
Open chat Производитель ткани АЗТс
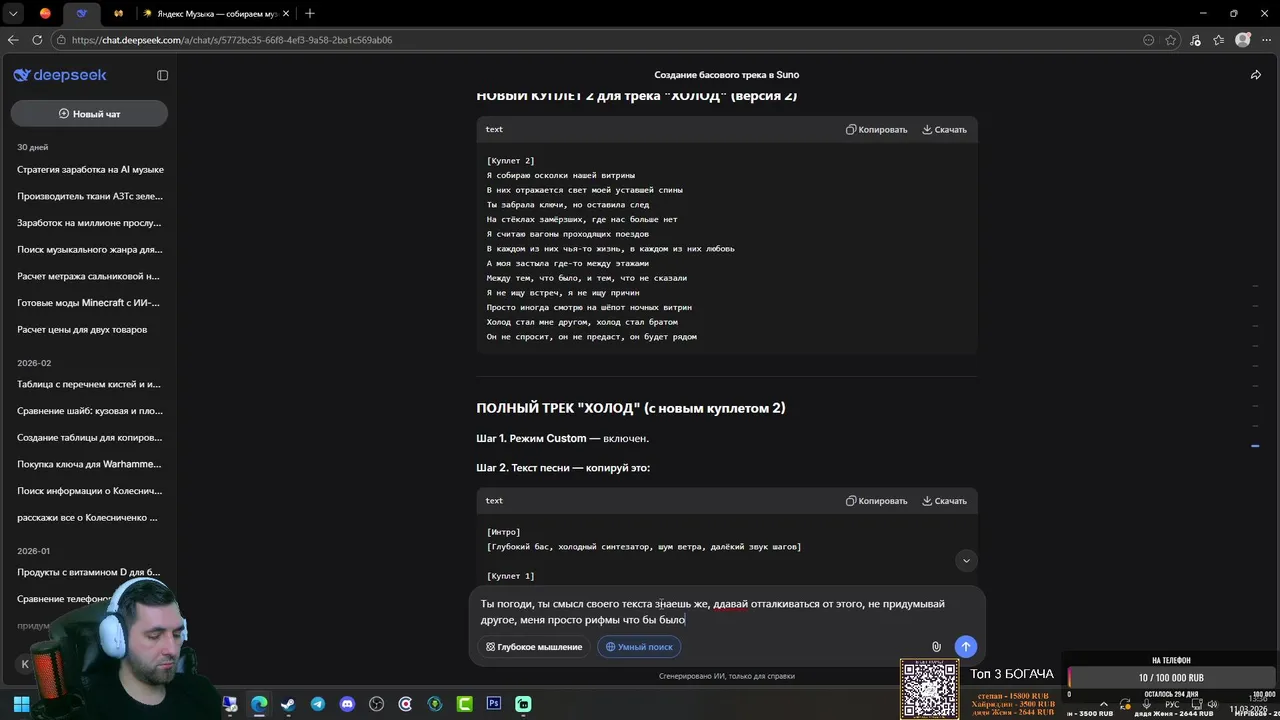click(90, 196)
